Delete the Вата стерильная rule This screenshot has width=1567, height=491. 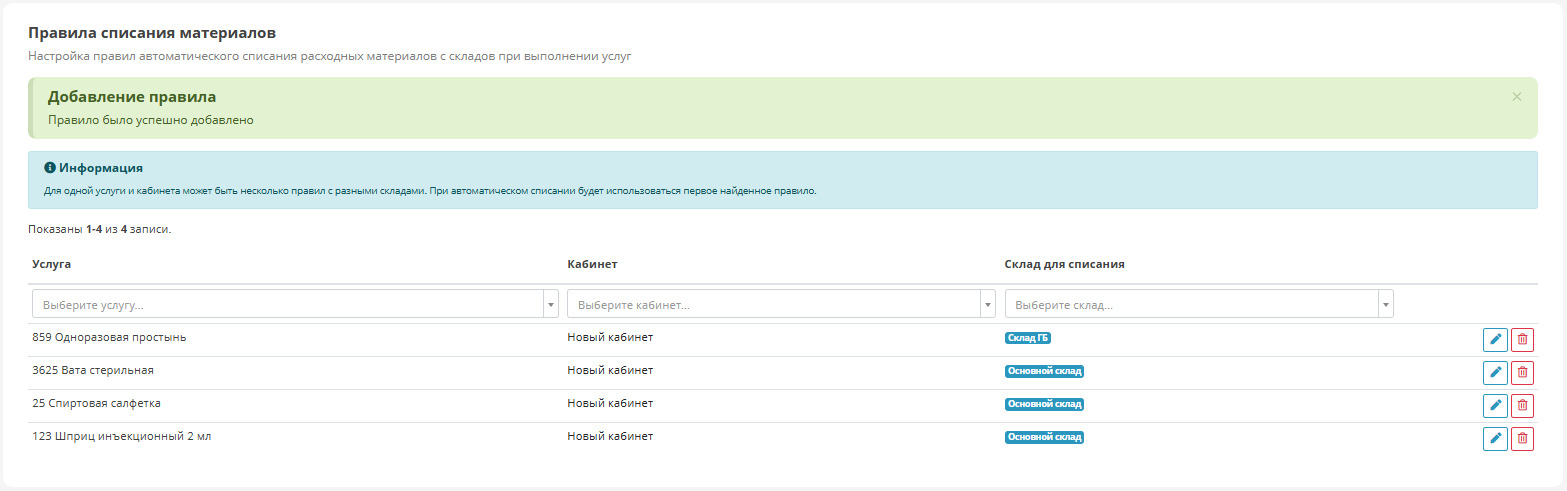tap(1522, 372)
